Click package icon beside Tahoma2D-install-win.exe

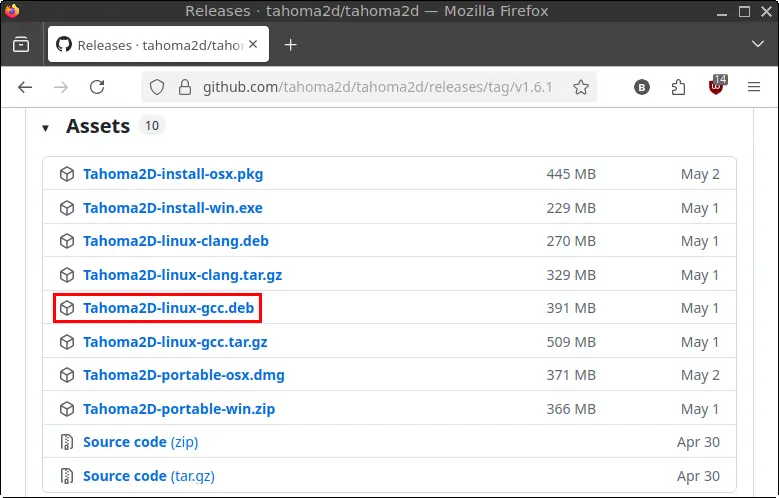point(67,208)
